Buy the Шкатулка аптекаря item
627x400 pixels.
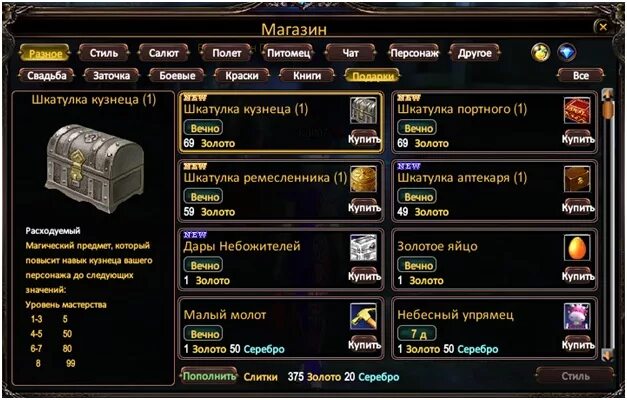pyautogui.click(x=578, y=206)
